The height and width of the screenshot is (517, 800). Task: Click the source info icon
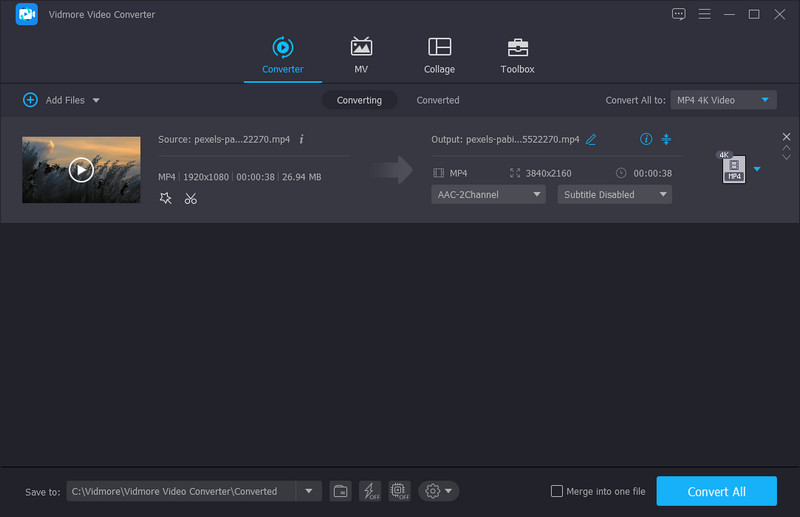click(301, 139)
